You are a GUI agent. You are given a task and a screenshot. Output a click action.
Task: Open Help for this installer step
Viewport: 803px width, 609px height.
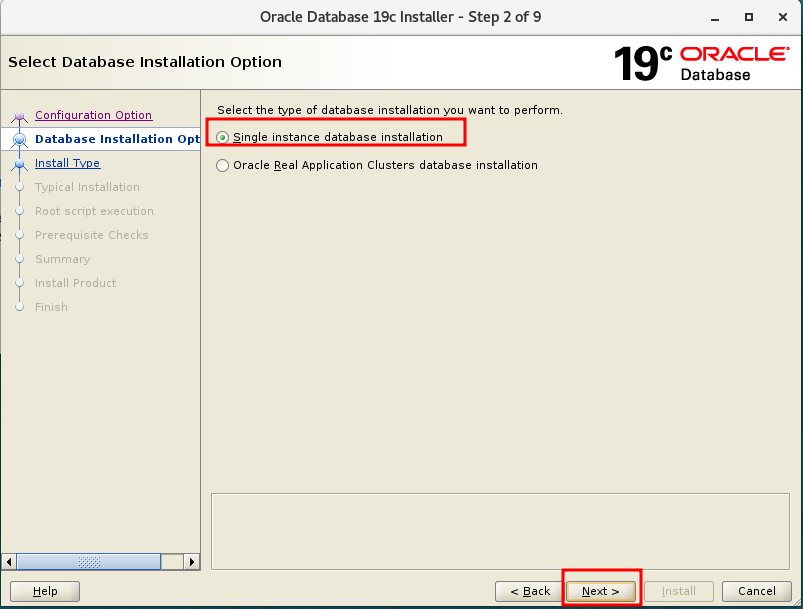tap(45, 591)
